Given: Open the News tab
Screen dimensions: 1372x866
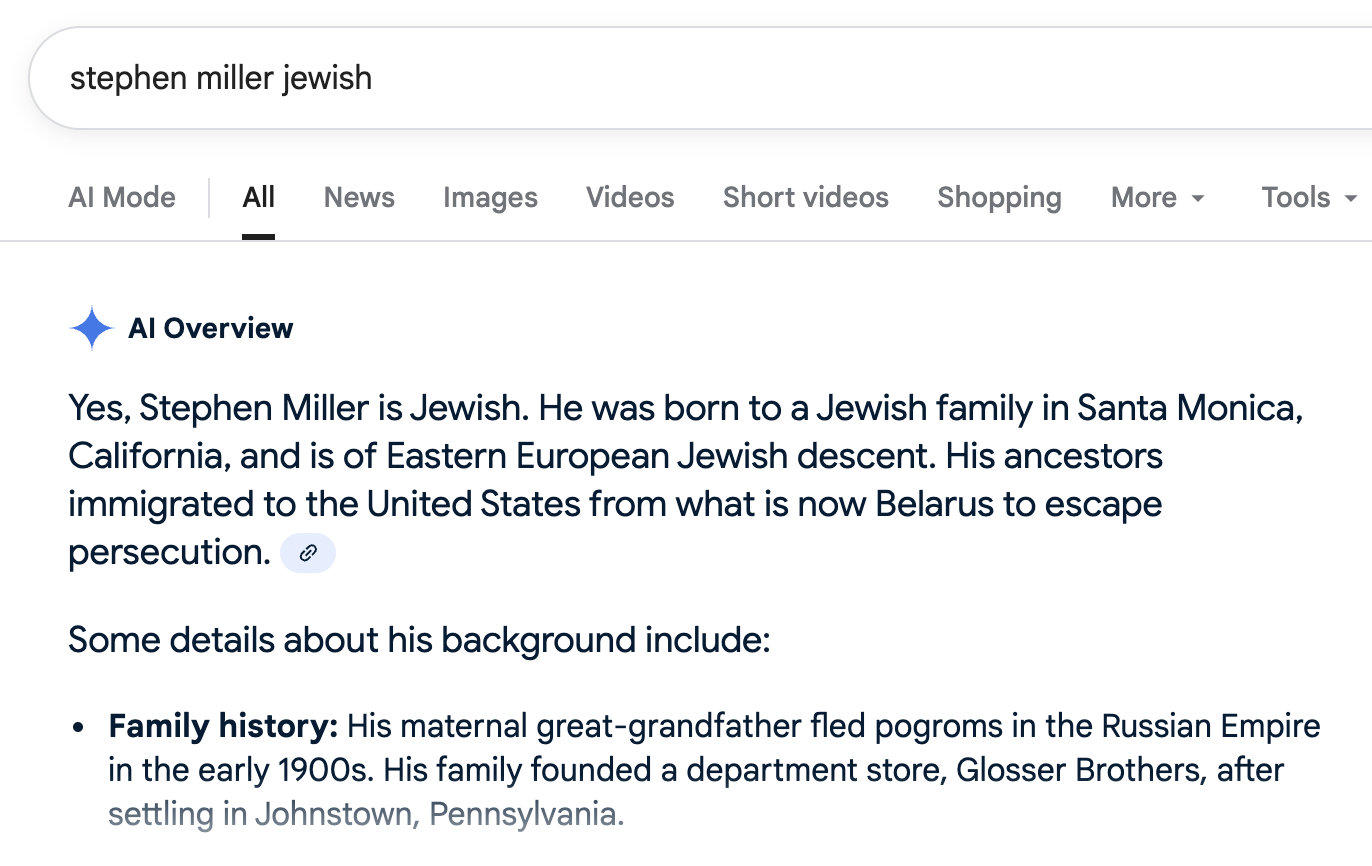Looking at the screenshot, I should tap(359, 198).
